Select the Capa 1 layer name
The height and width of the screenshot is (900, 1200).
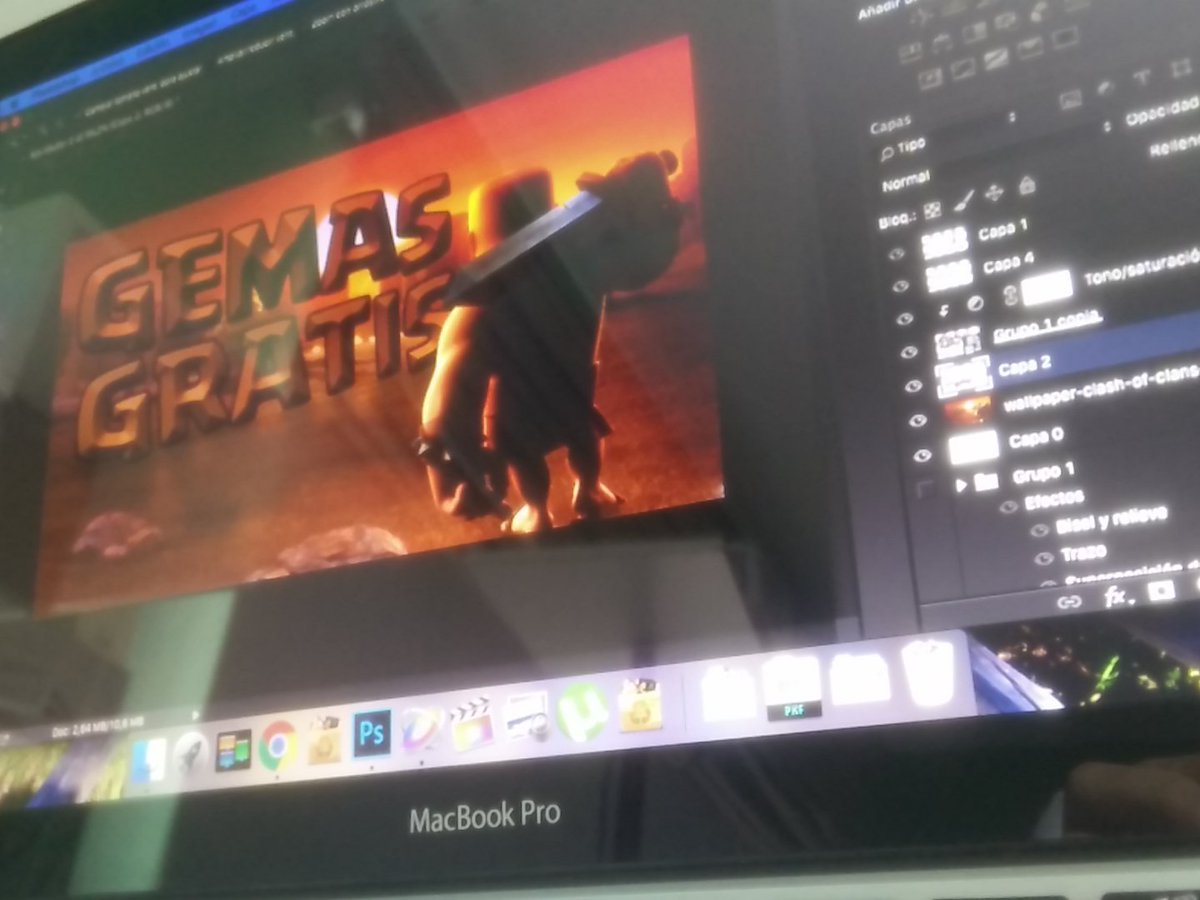click(x=1002, y=231)
